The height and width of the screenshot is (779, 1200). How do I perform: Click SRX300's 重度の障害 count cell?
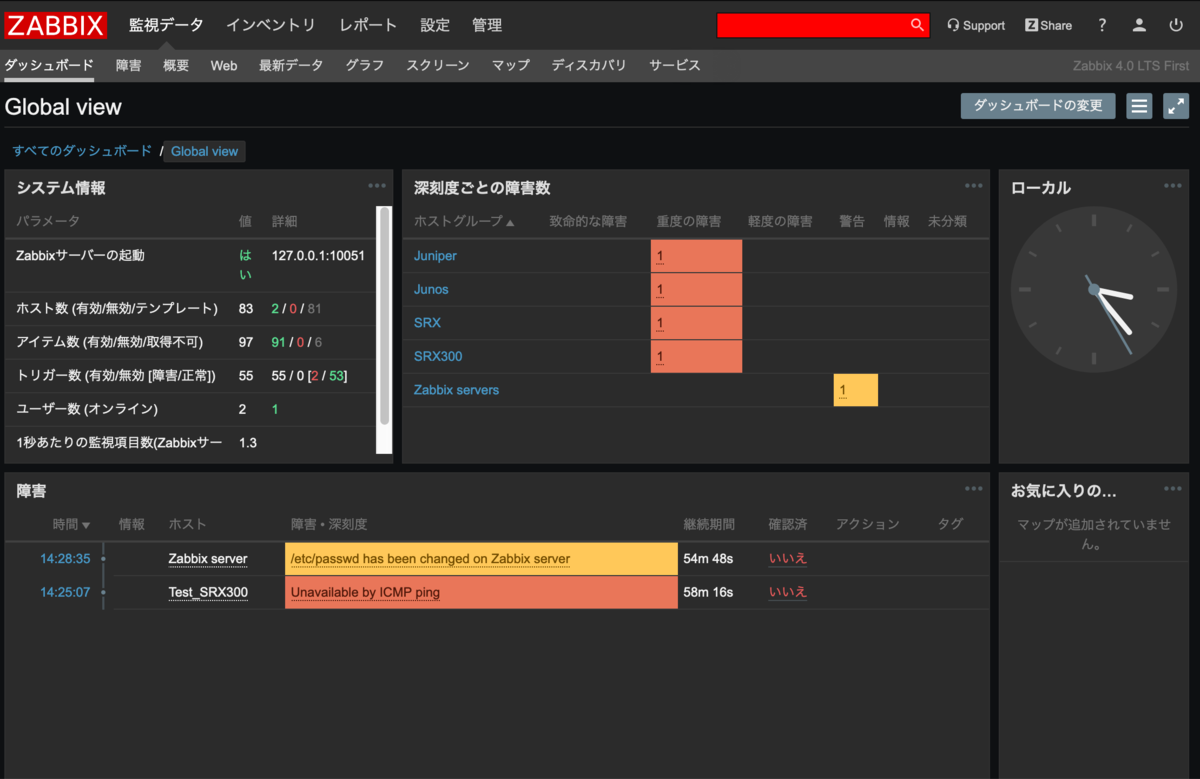(x=696, y=356)
